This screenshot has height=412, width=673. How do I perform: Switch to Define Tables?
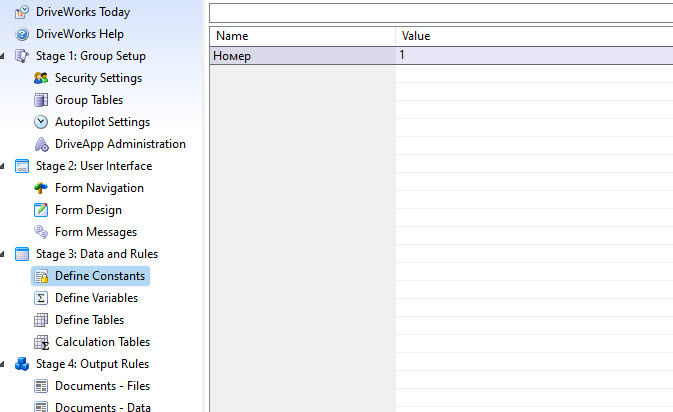(89, 320)
